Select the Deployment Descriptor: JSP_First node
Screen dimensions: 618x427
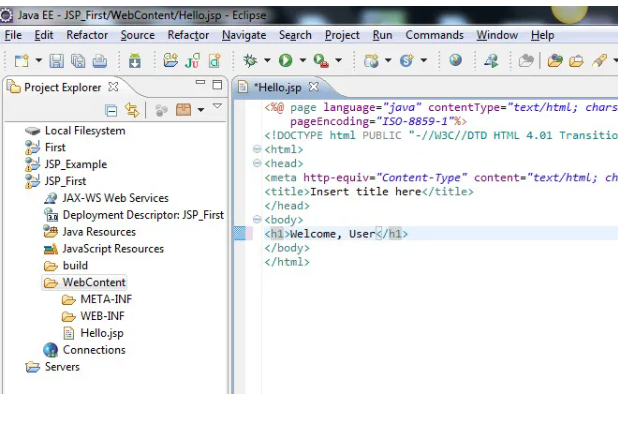pyautogui.click(x=142, y=215)
